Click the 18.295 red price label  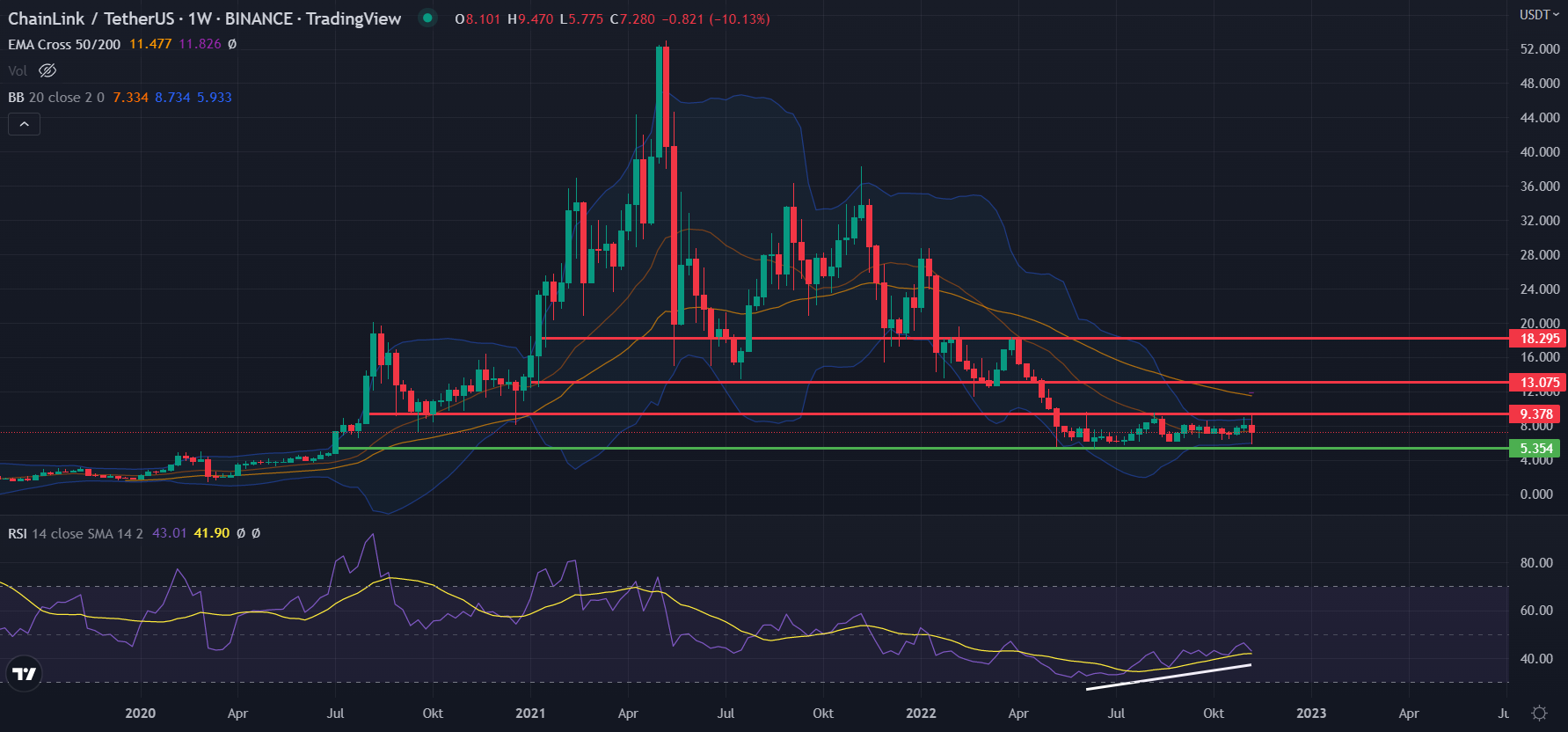pyautogui.click(x=1537, y=338)
